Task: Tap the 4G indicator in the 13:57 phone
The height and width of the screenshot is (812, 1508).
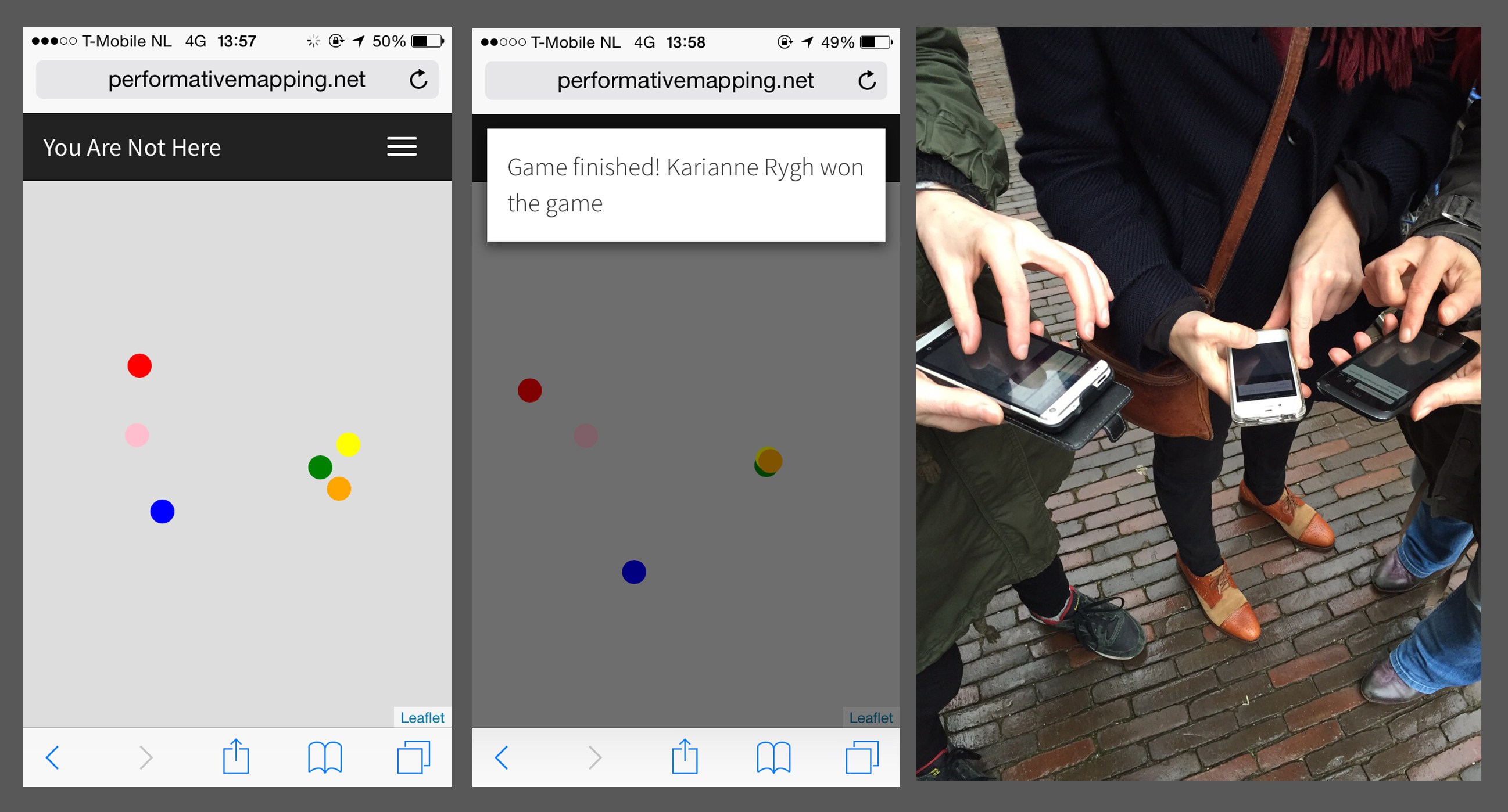Action: [x=195, y=41]
